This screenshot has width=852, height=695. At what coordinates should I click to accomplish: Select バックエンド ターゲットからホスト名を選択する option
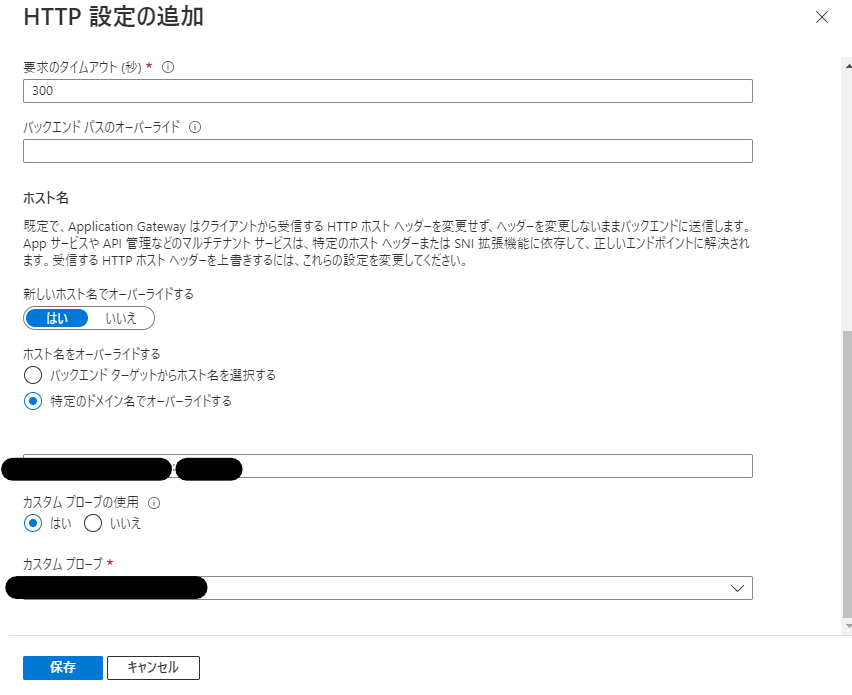(x=31, y=375)
